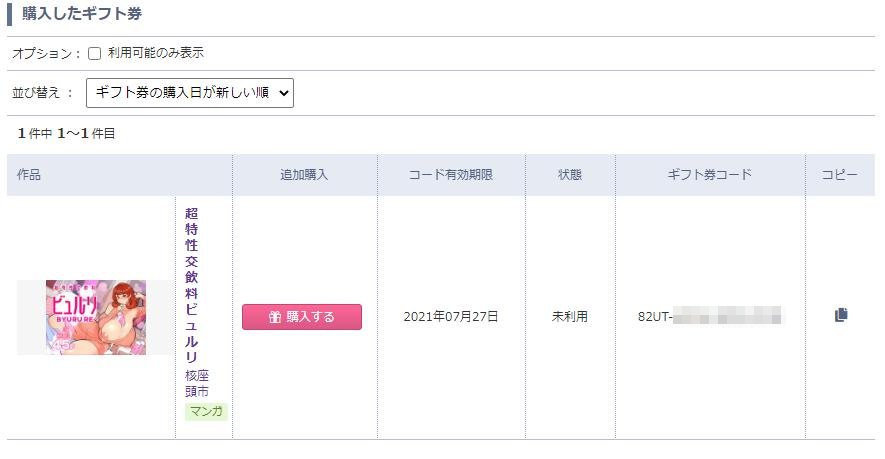The image size is (885, 459).
Task: Click the 追加購入 column header
Action: [304, 174]
